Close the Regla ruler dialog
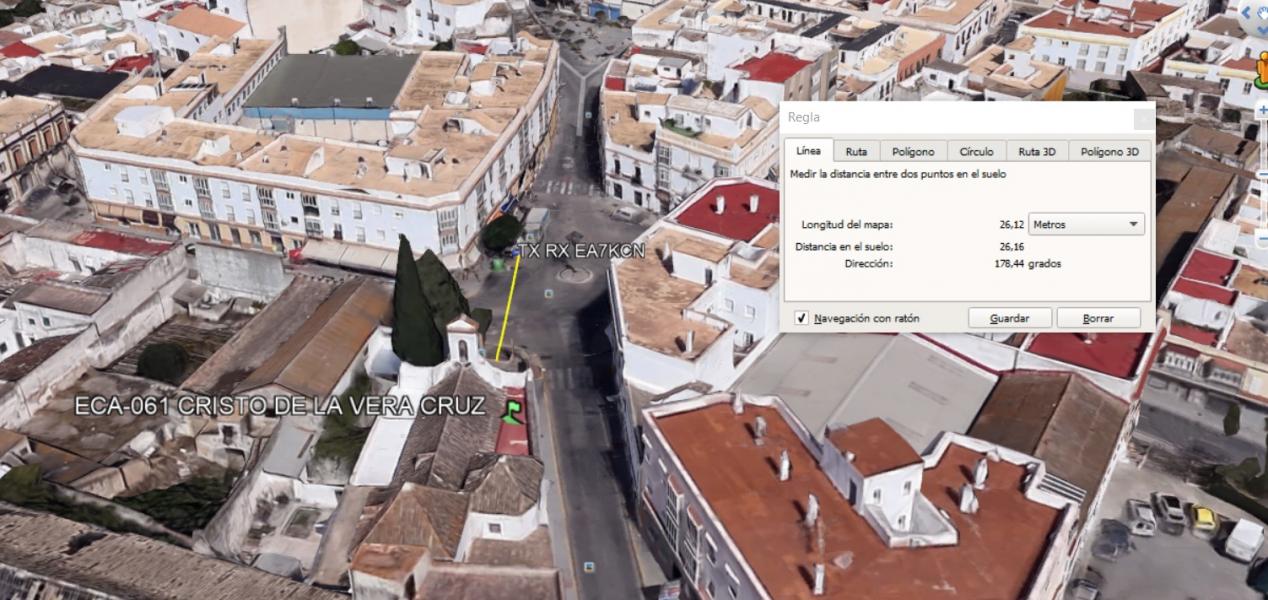 click(x=1143, y=119)
